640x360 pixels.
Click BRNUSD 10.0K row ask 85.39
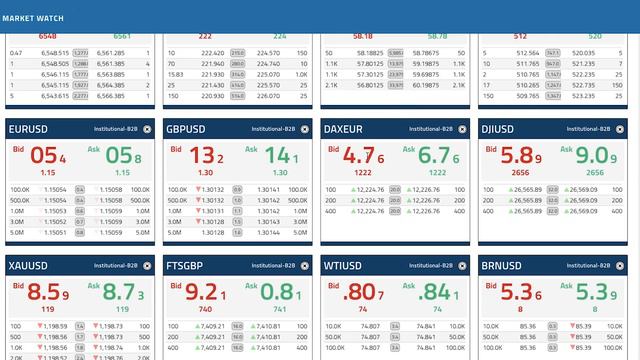point(584,327)
